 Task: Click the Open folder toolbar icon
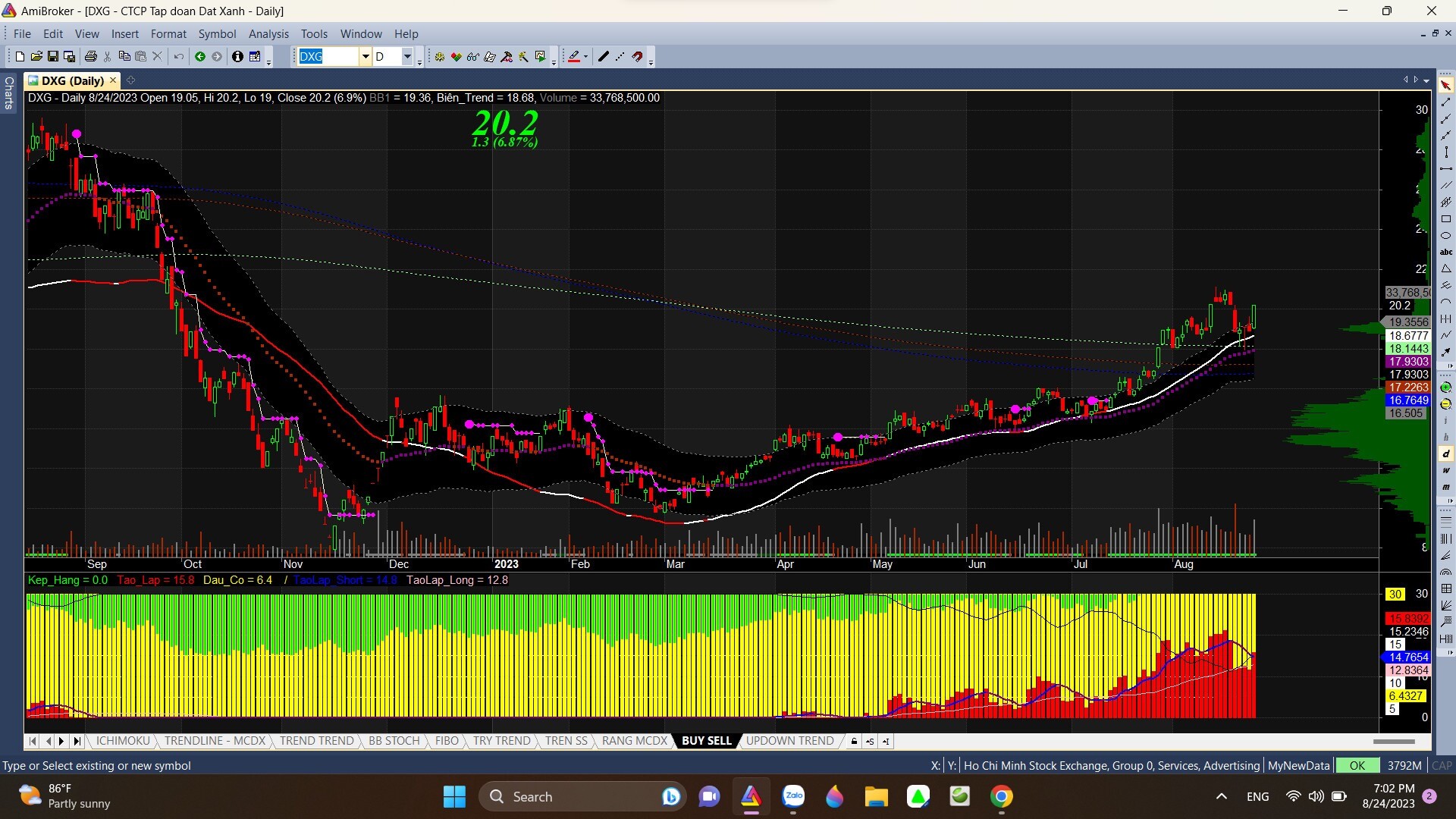[x=36, y=56]
